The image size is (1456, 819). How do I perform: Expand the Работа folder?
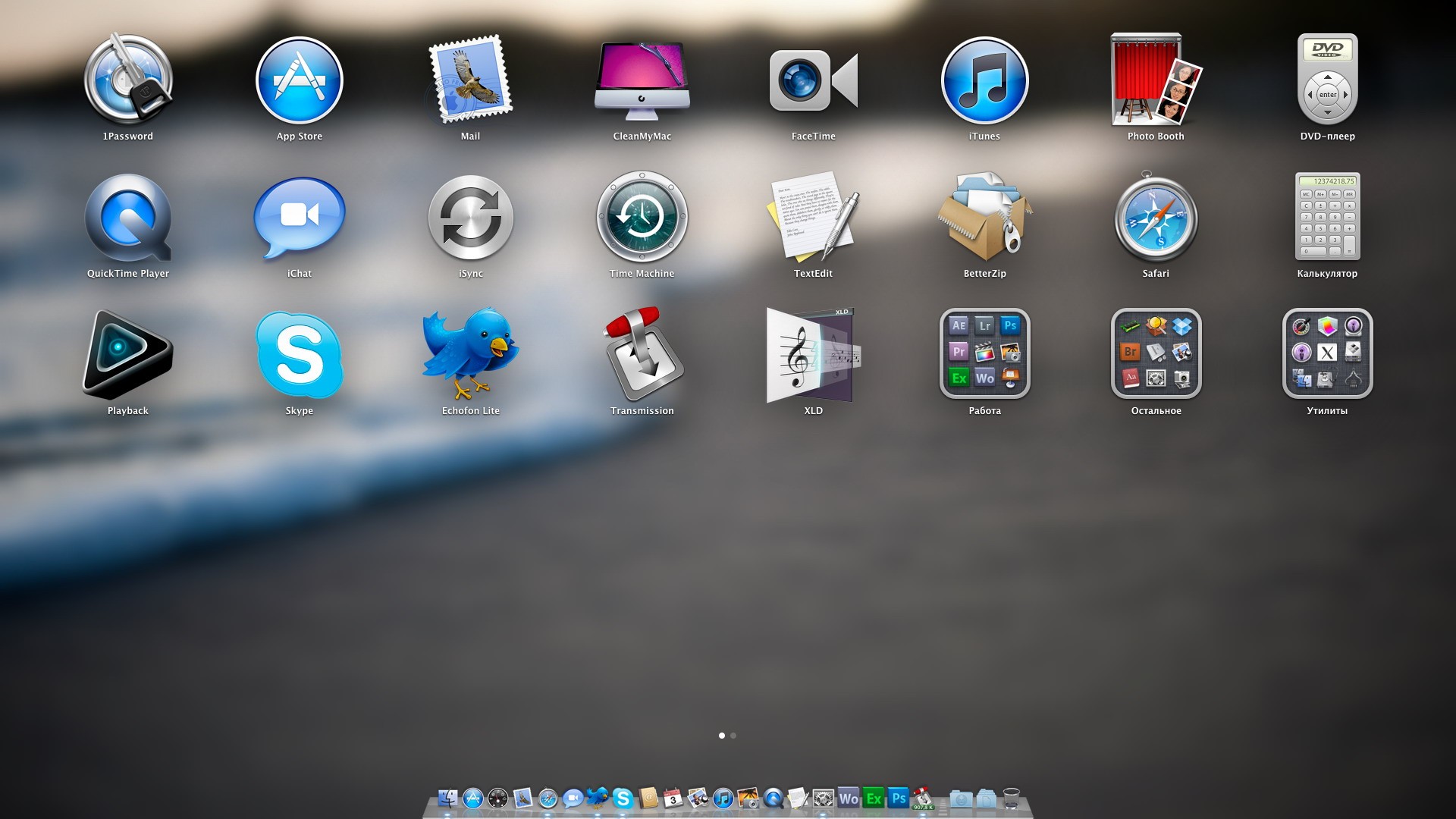(984, 353)
